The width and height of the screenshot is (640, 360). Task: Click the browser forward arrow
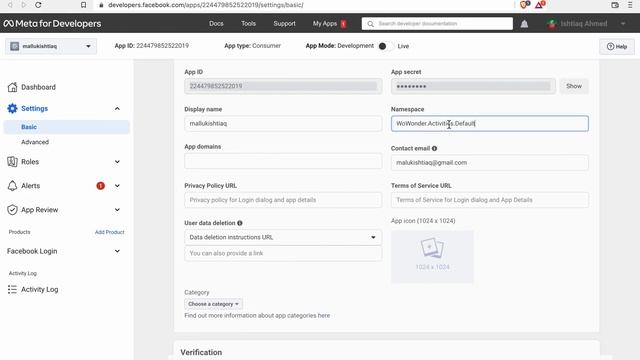(24, 5)
